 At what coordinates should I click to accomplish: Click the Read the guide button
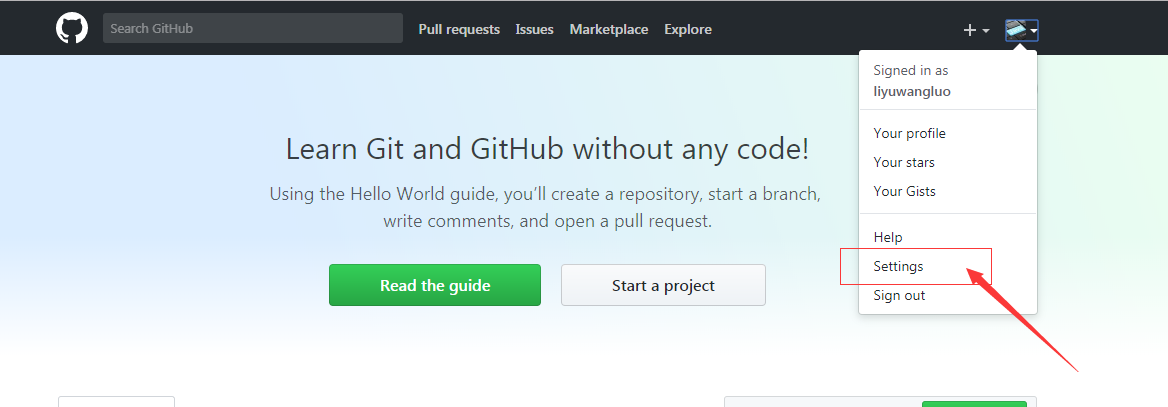[435, 285]
